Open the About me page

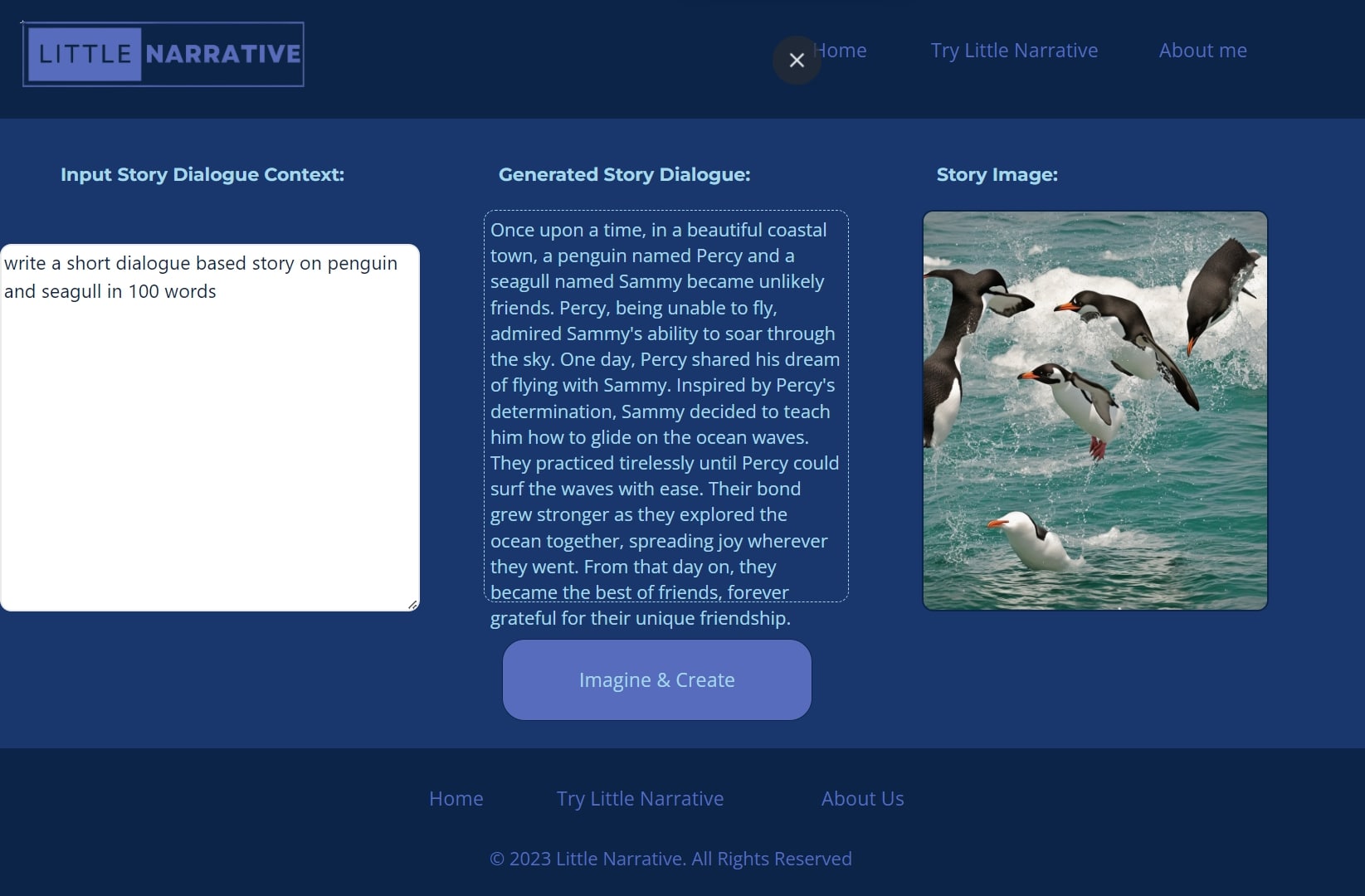pos(1202,51)
